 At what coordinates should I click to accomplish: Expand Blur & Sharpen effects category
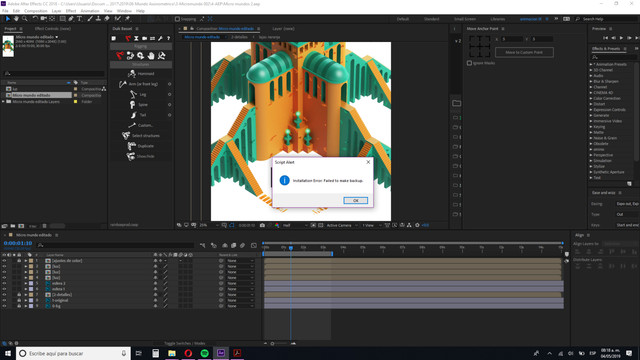click(x=591, y=81)
